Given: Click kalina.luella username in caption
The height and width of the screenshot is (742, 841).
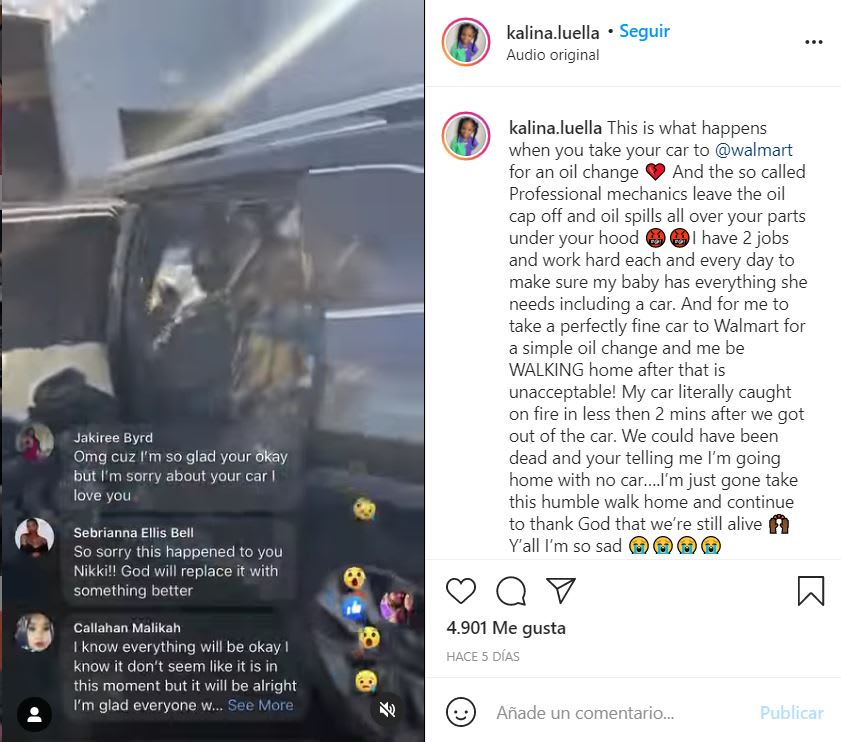Looking at the screenshot, I should (x=555, y=128).
